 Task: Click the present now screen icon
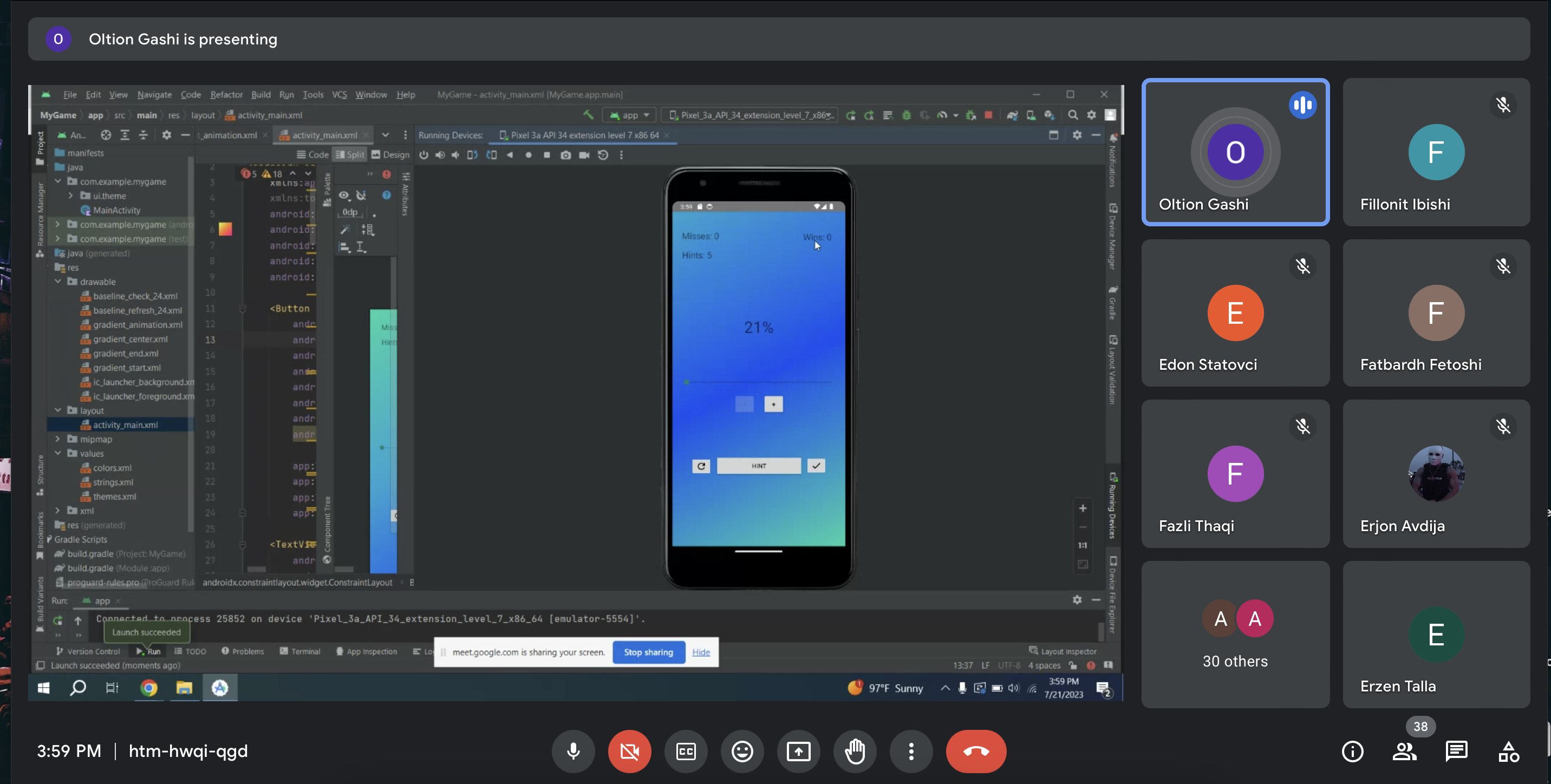click(x=798, y=752)
